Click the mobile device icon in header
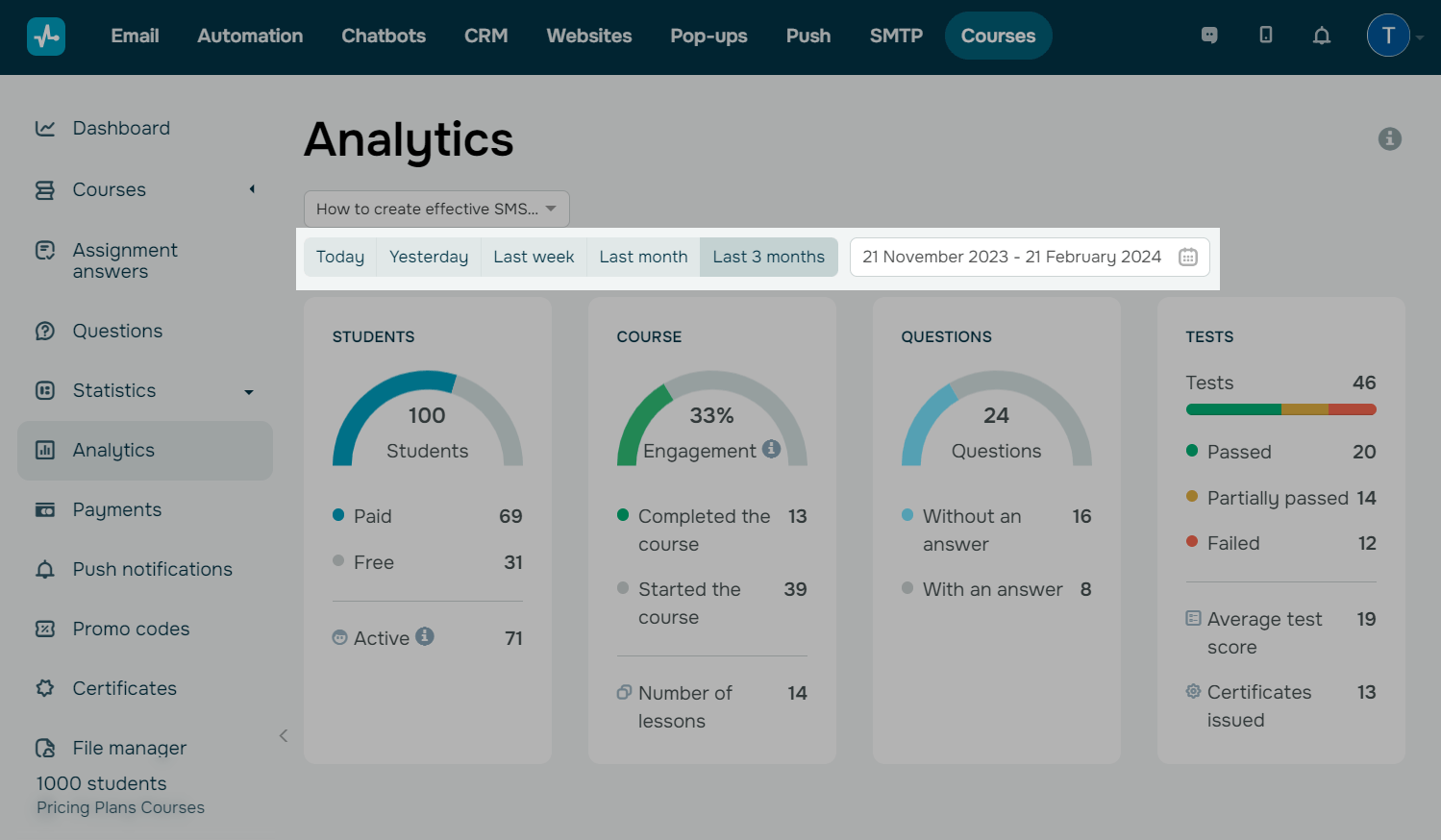The width and height of the screenshot is (1441, 840). click(1265, 36)
